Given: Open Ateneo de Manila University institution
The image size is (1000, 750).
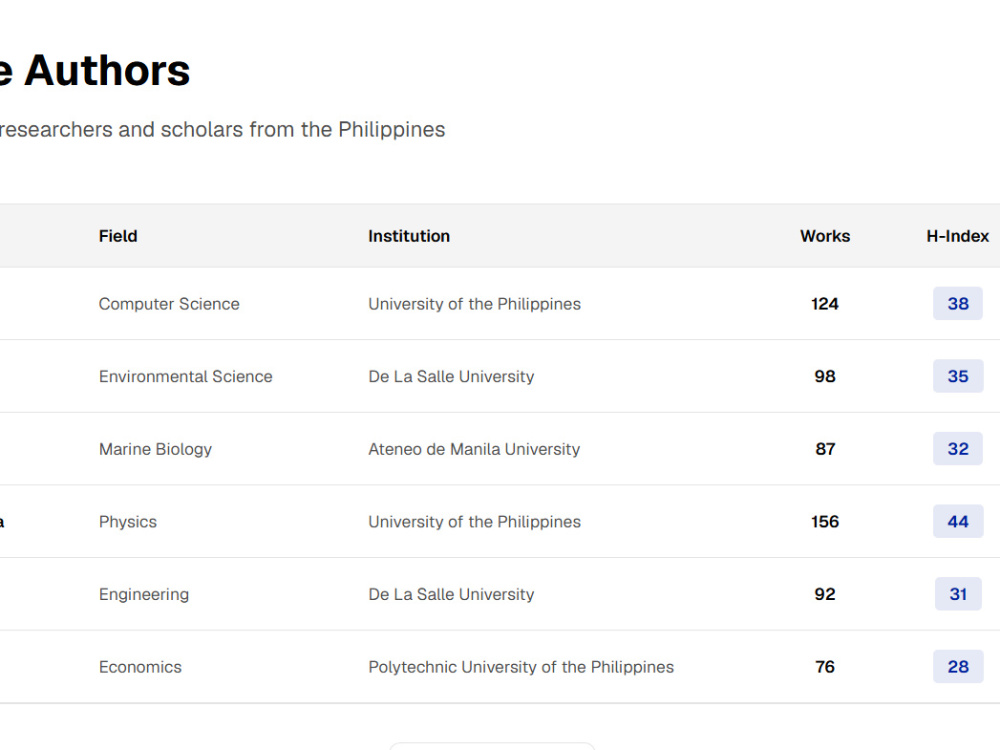Looking at the screenshot, I should tap(474, 450).
